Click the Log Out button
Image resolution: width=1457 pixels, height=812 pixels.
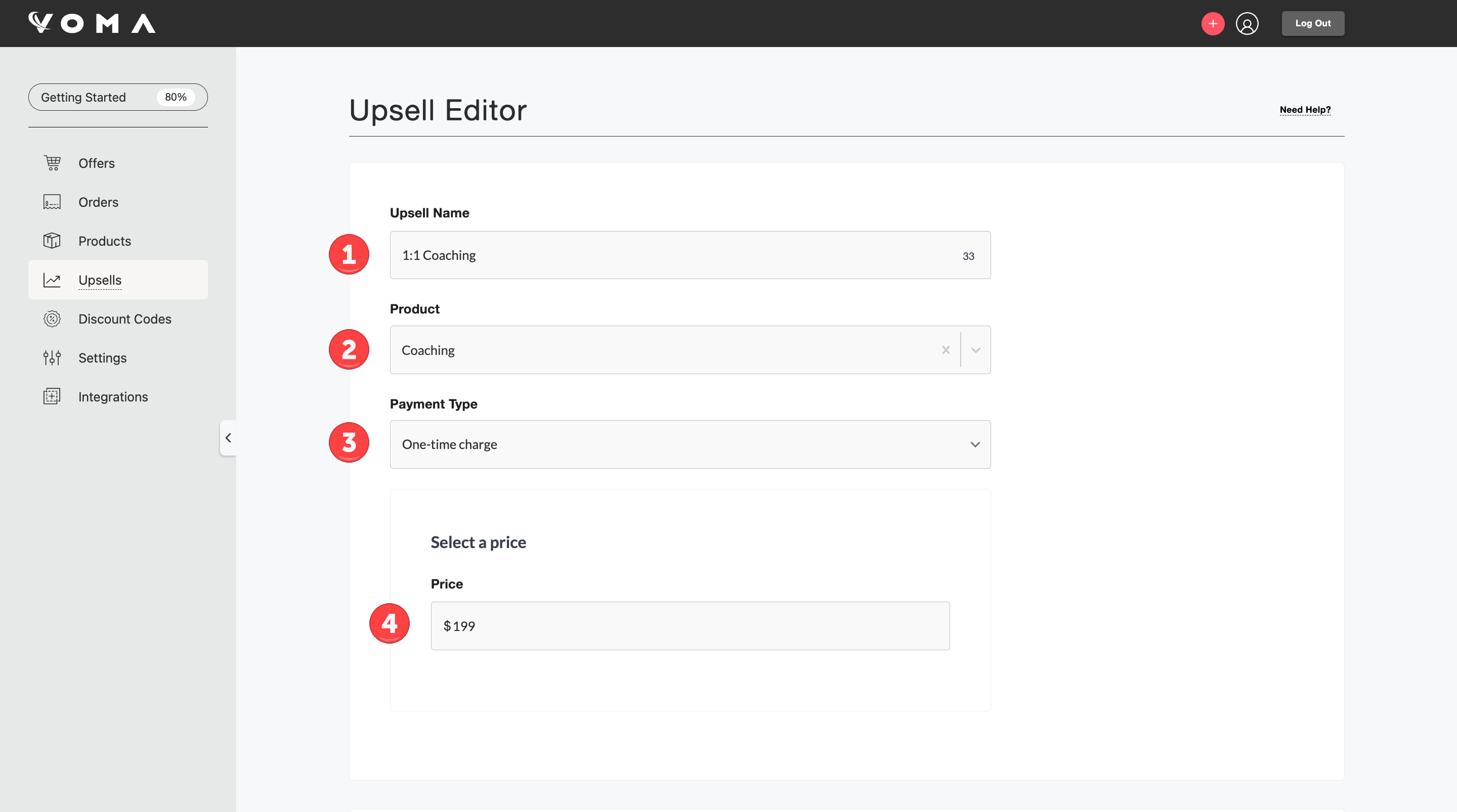tap(1313, 24)
